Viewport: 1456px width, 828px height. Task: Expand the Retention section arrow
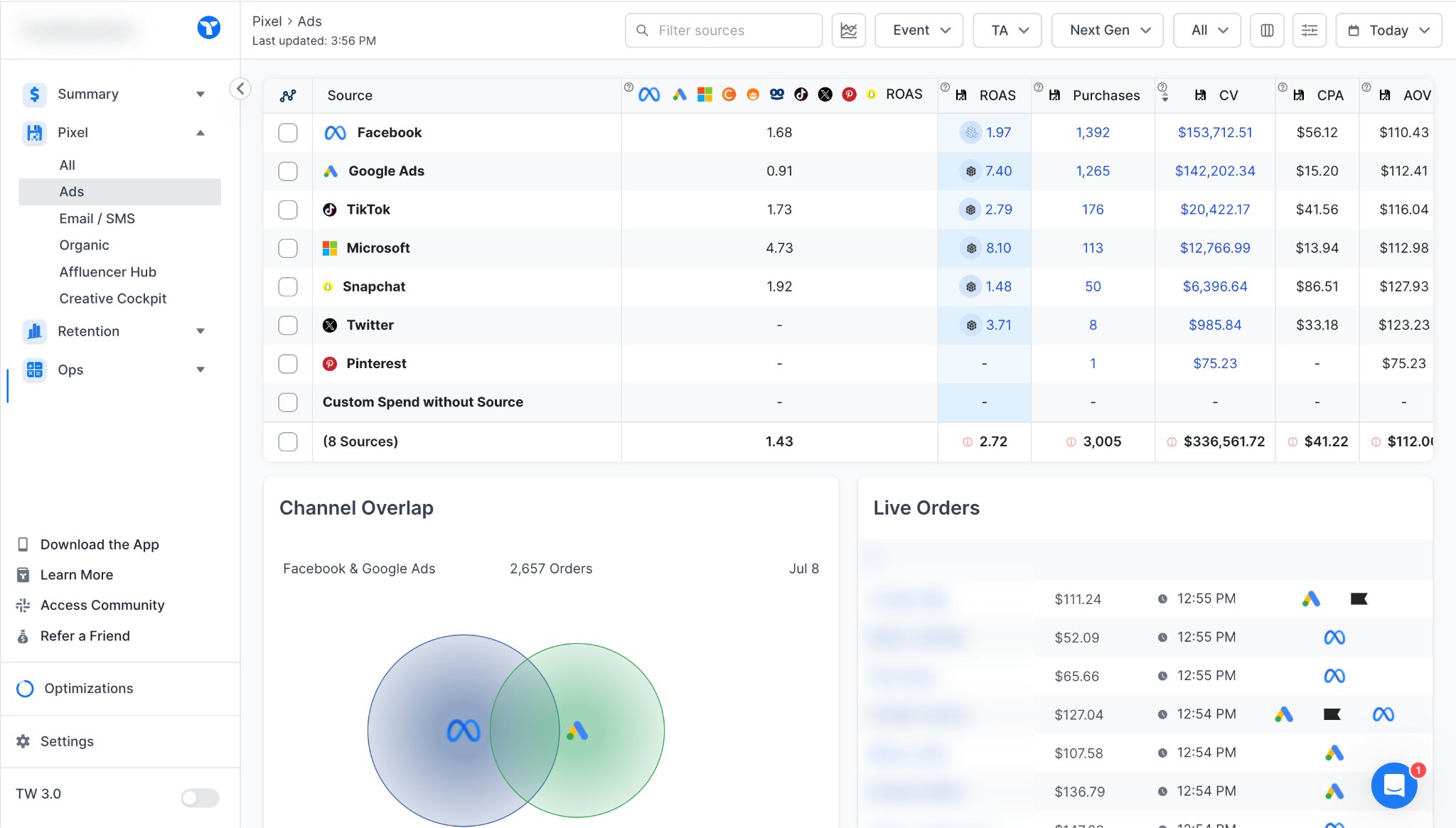[200, 331]
